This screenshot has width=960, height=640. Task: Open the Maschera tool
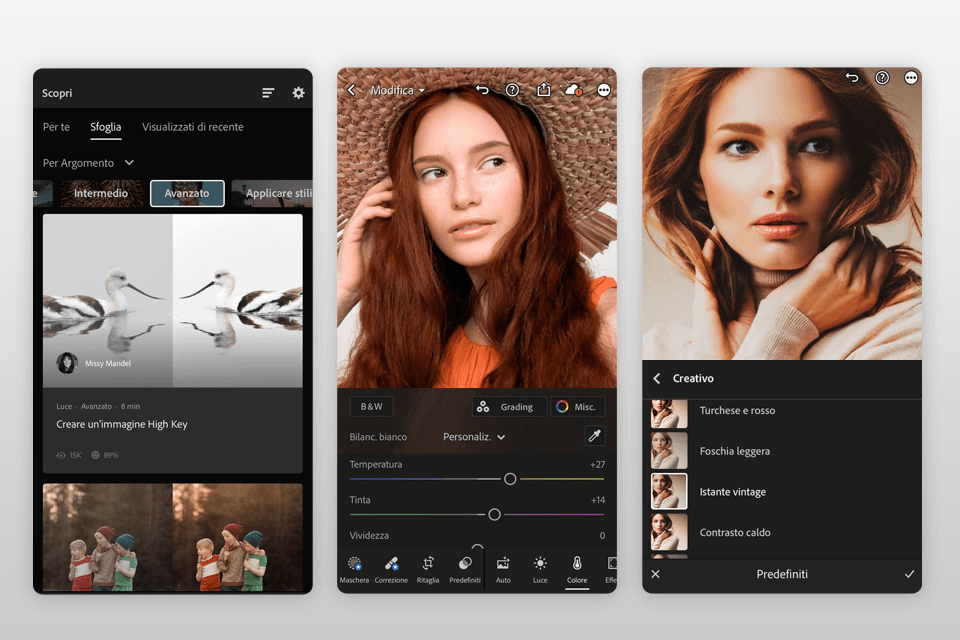354,569
